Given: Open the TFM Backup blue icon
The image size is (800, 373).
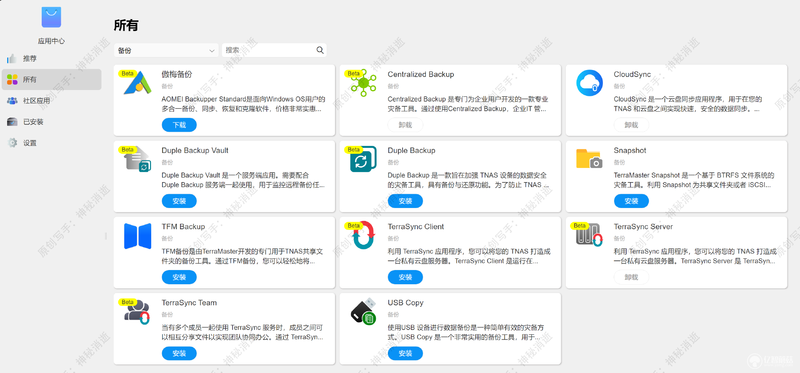Looking at the screenshot, I should [x=138, y=236].
